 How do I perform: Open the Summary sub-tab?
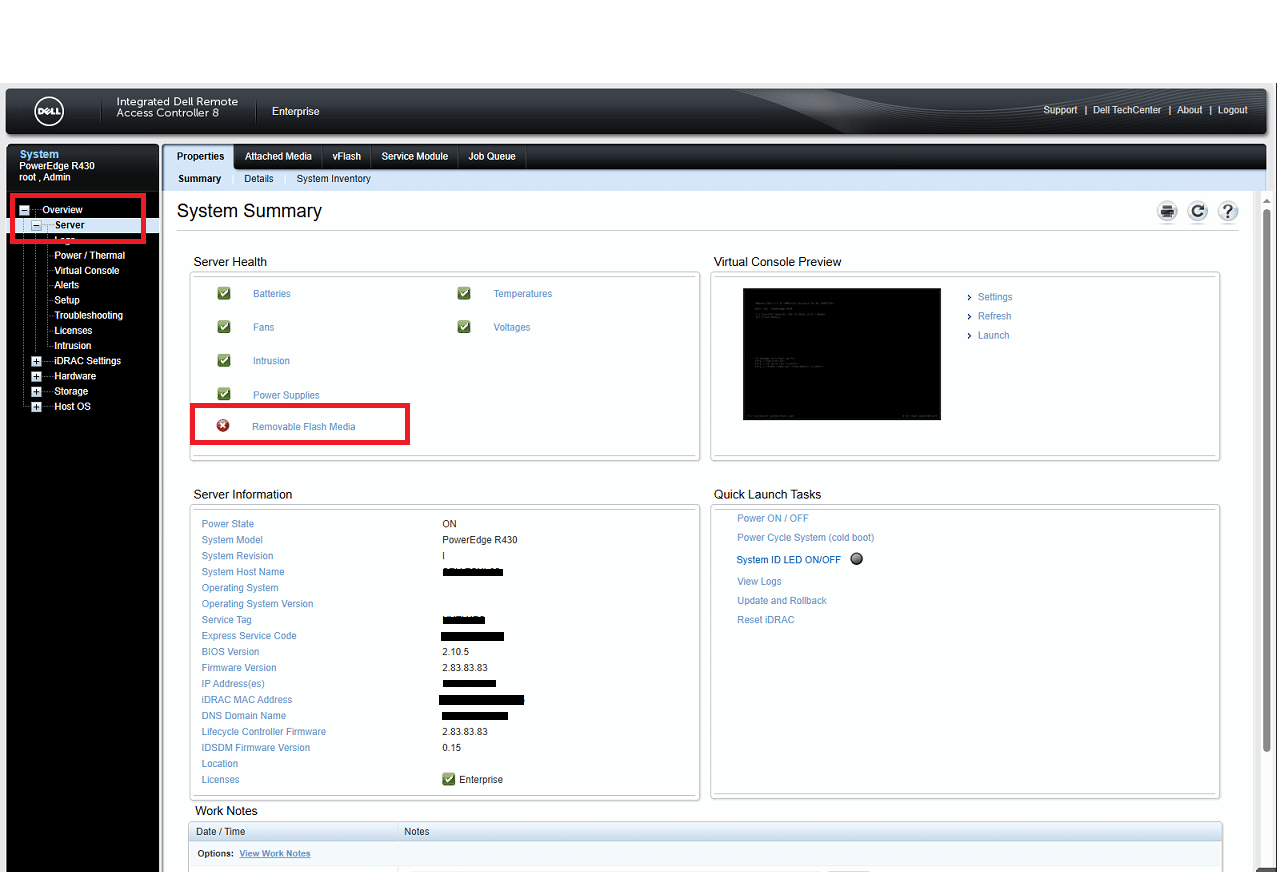click(200, 179)
